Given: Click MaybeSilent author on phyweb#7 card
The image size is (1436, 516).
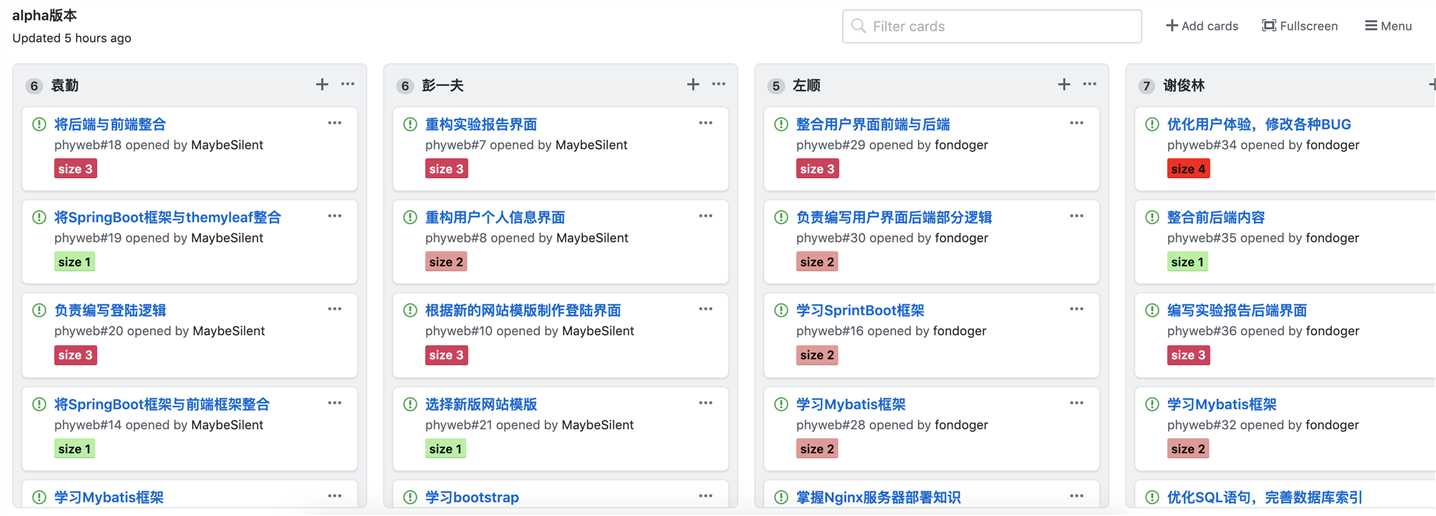Looking at the screenshot, I should click(592, 145).
